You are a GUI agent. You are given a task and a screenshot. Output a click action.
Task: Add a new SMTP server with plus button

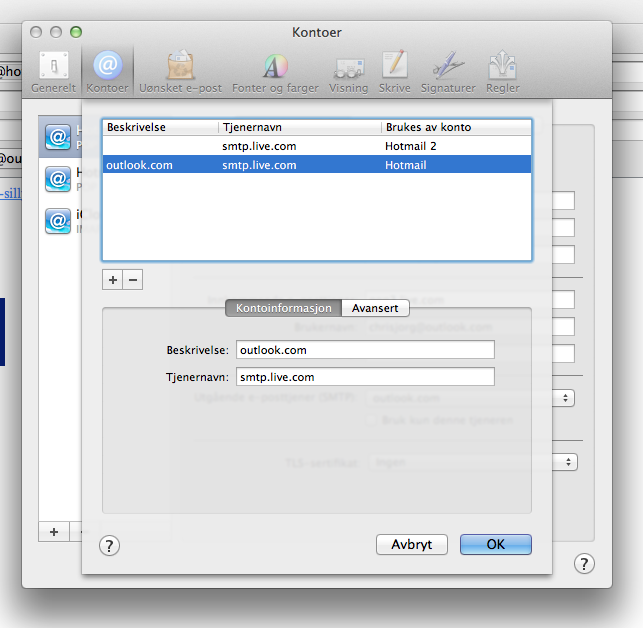113,280
